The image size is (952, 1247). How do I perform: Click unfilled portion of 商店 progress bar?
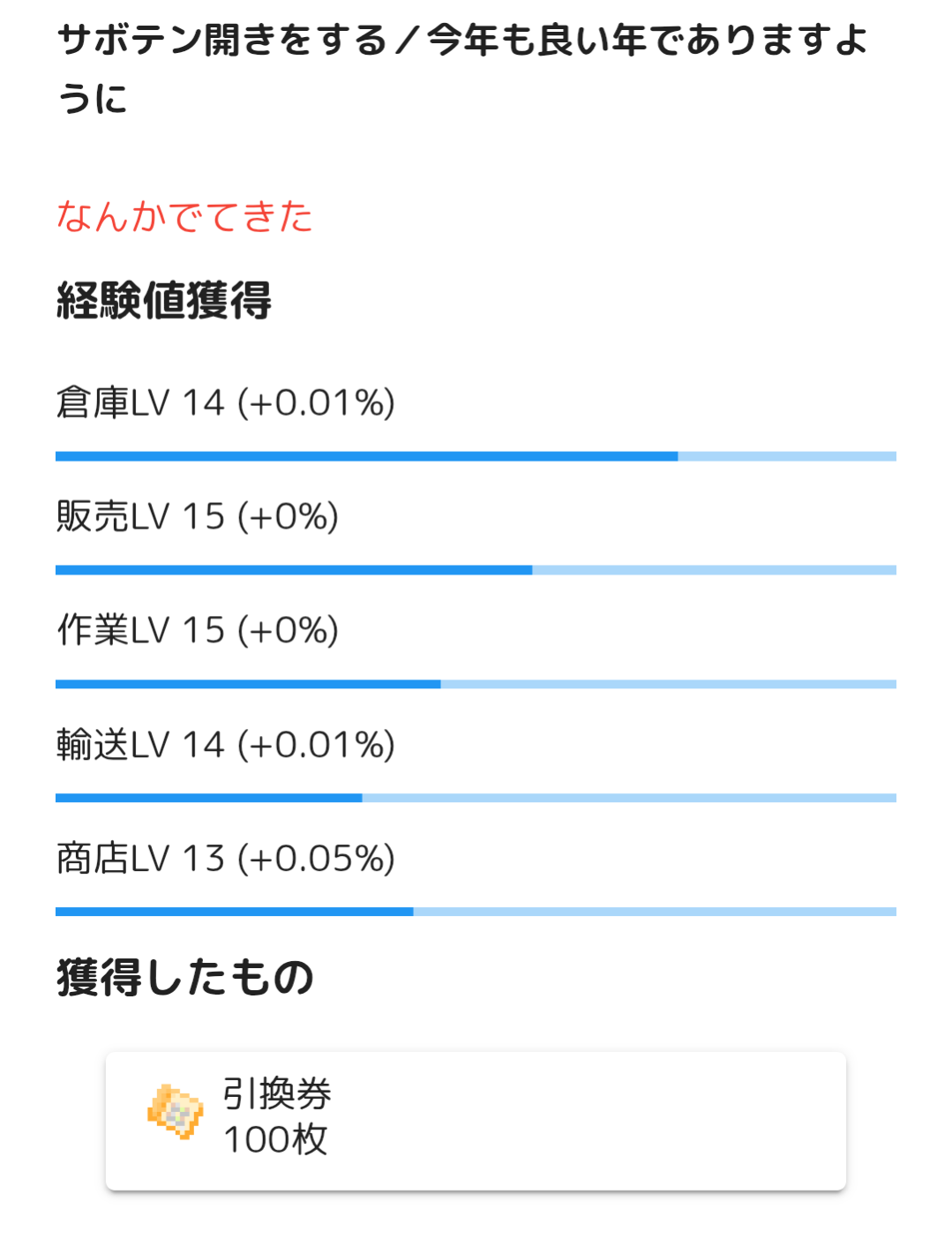point(654,912)
